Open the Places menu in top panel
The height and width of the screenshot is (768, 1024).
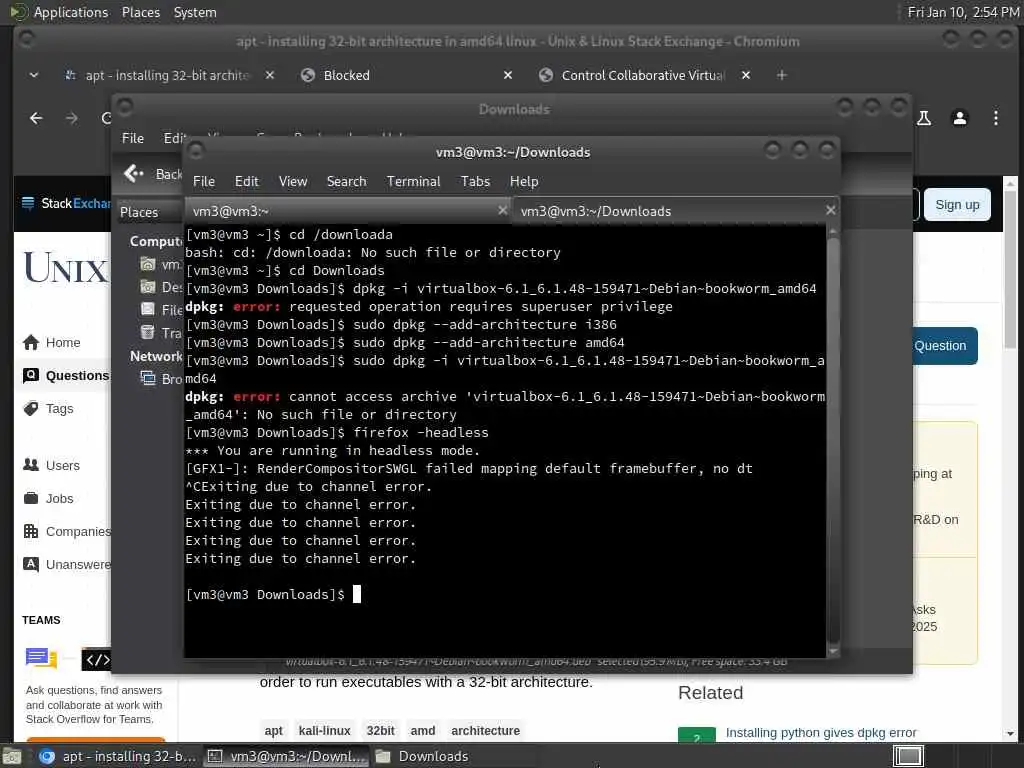[x=140, y=12]
